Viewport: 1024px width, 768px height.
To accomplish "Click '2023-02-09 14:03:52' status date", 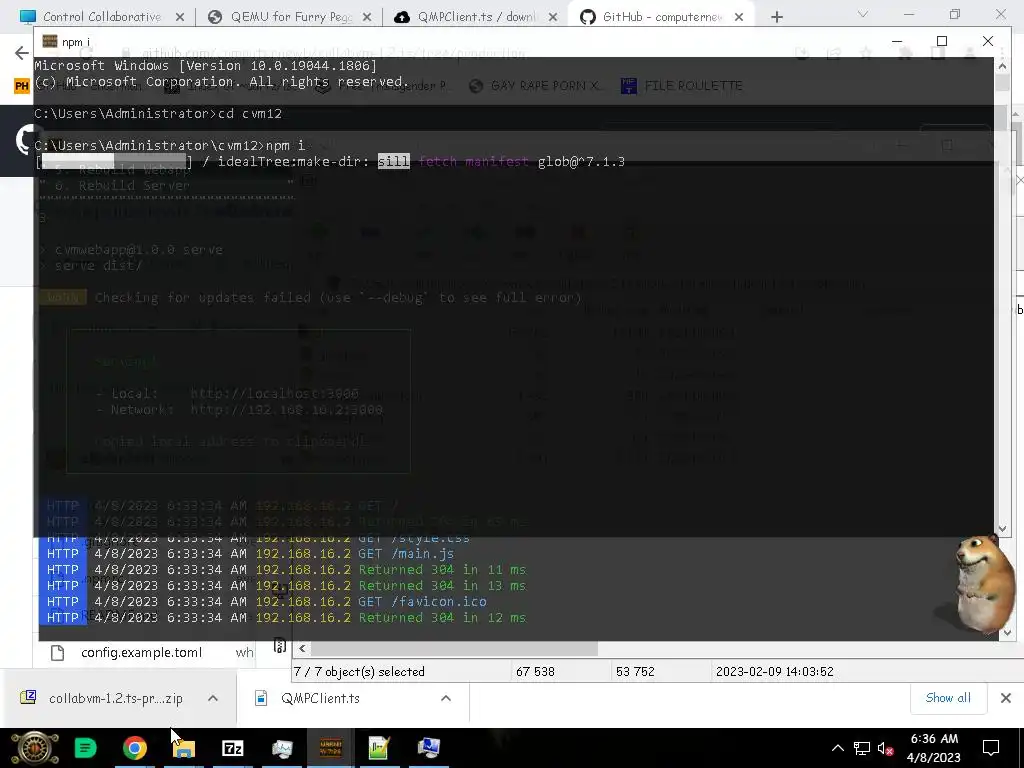I will tap(775, 671).
